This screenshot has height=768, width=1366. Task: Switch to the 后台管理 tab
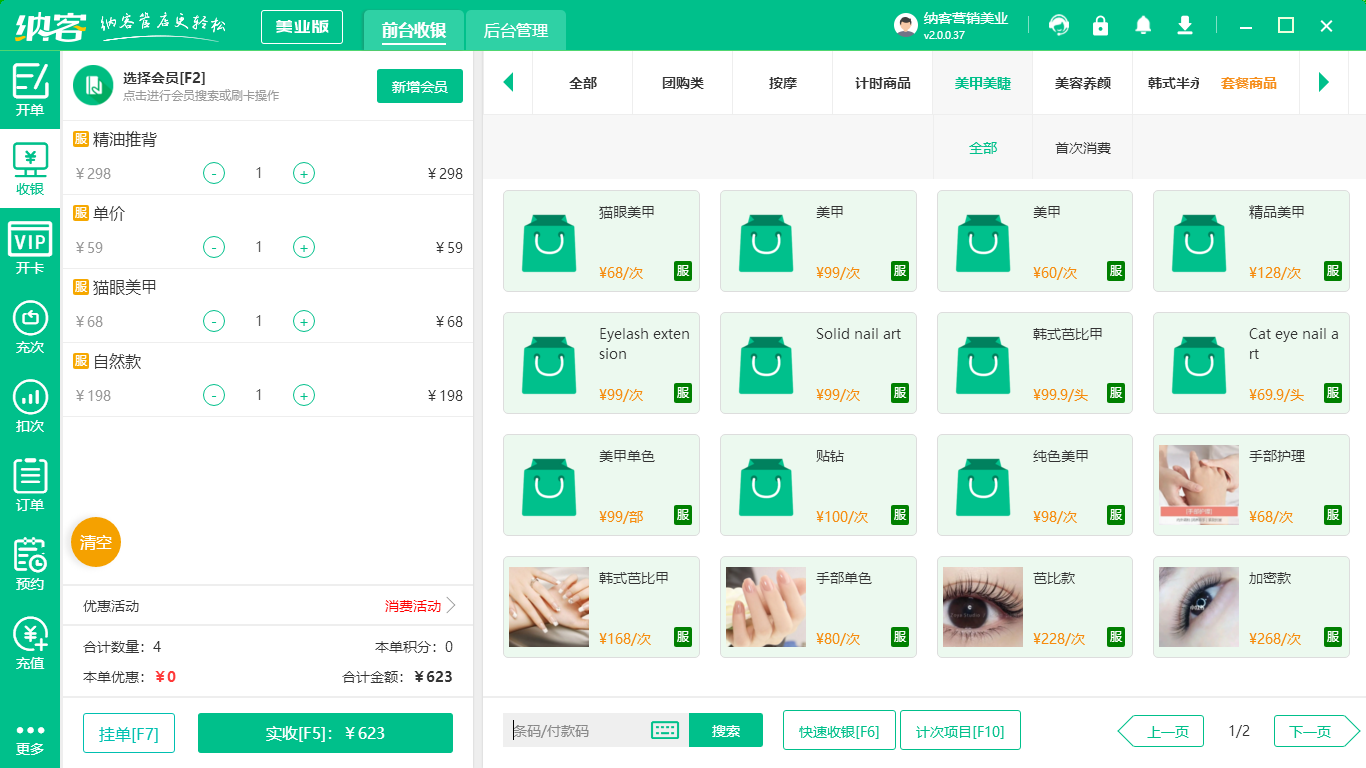[516, 31]
